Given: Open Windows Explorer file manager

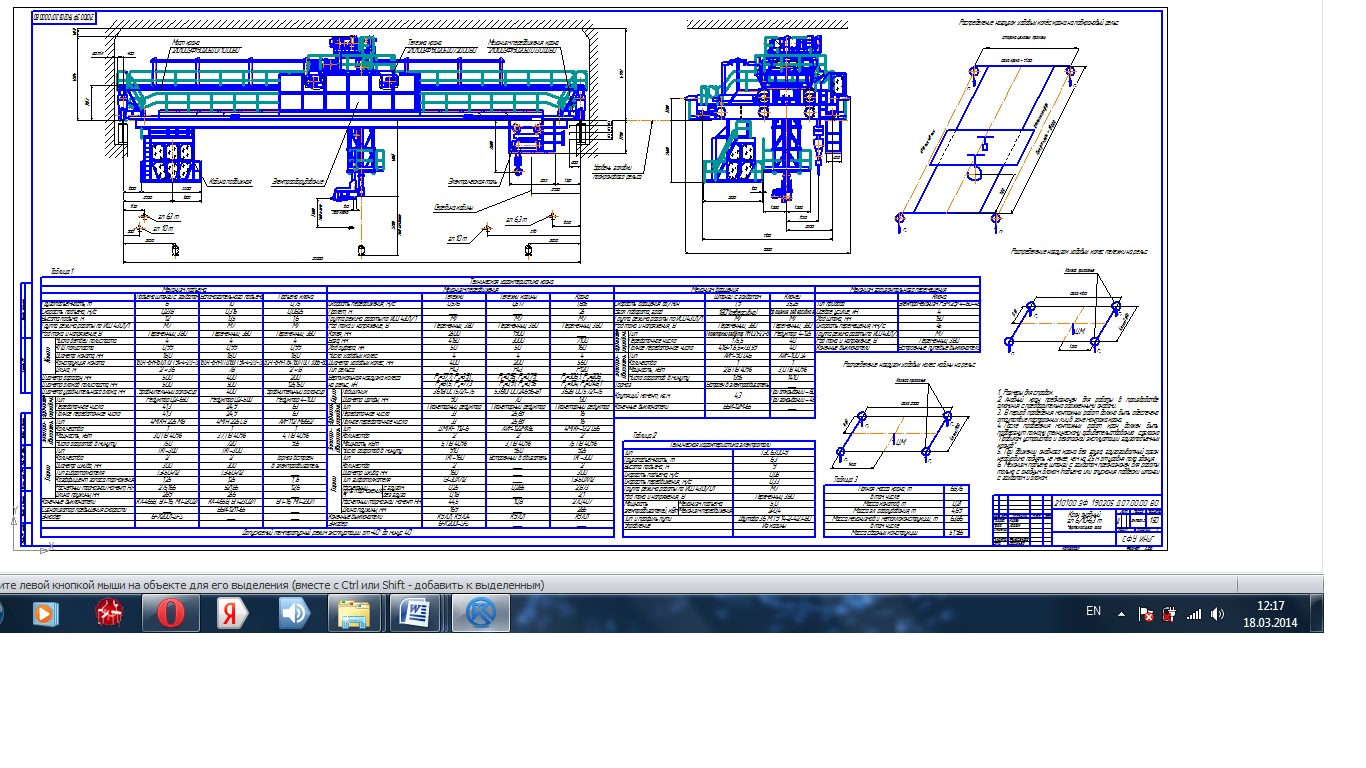Looking at the screenshot, I should pyautogui.click(x=356, y=612).
